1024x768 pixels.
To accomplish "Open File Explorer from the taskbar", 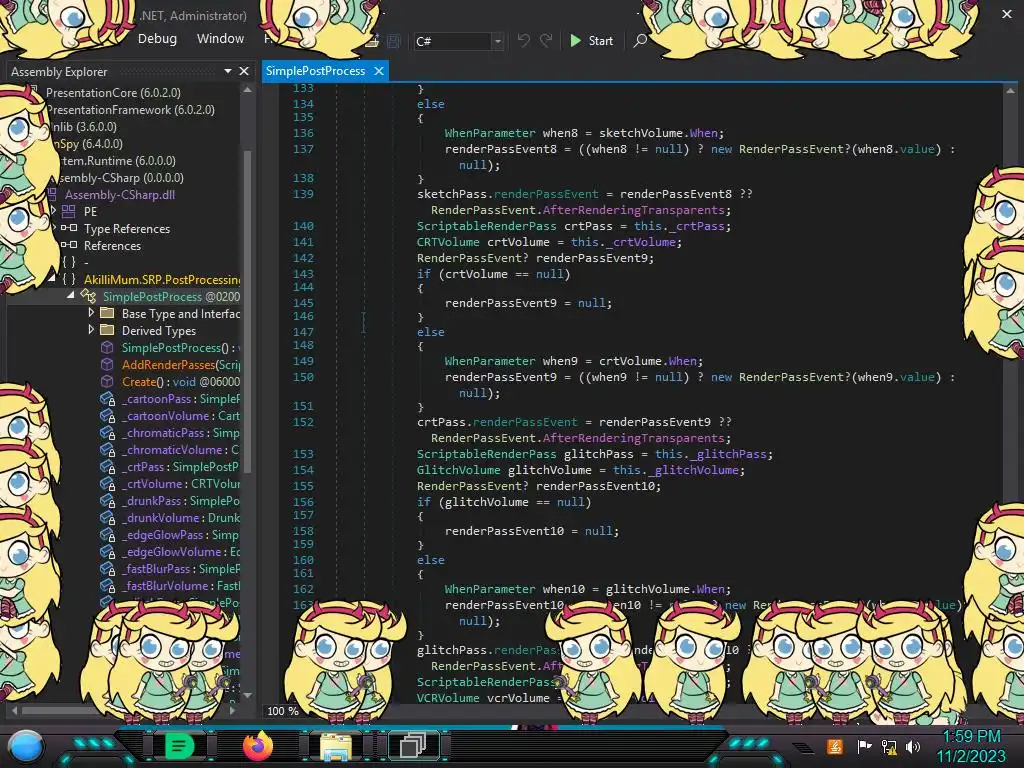I will pyautogui.click(x=335, y=746).
